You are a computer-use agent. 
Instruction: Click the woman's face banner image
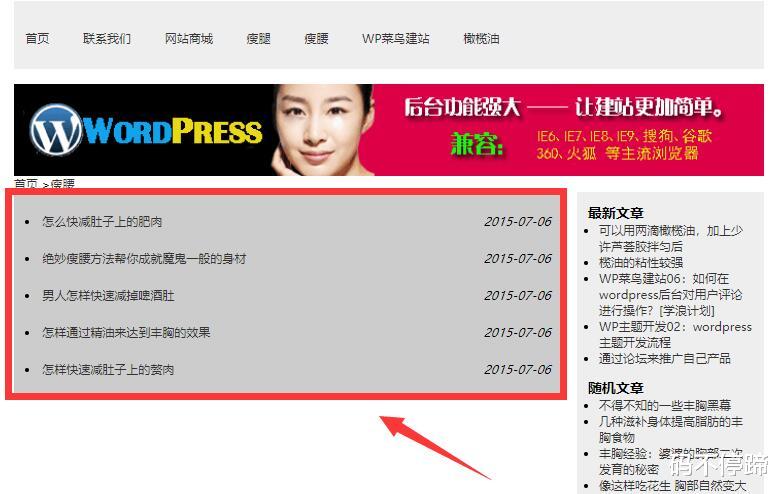321,130
